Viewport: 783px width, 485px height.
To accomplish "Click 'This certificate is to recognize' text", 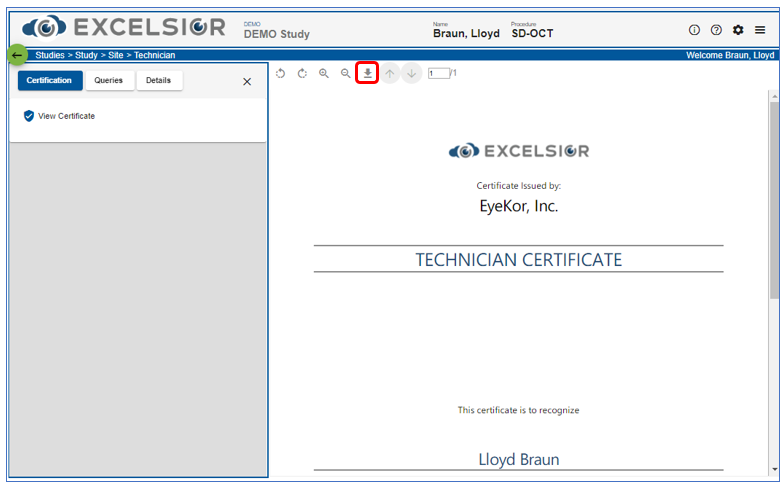I will [519, 410].
